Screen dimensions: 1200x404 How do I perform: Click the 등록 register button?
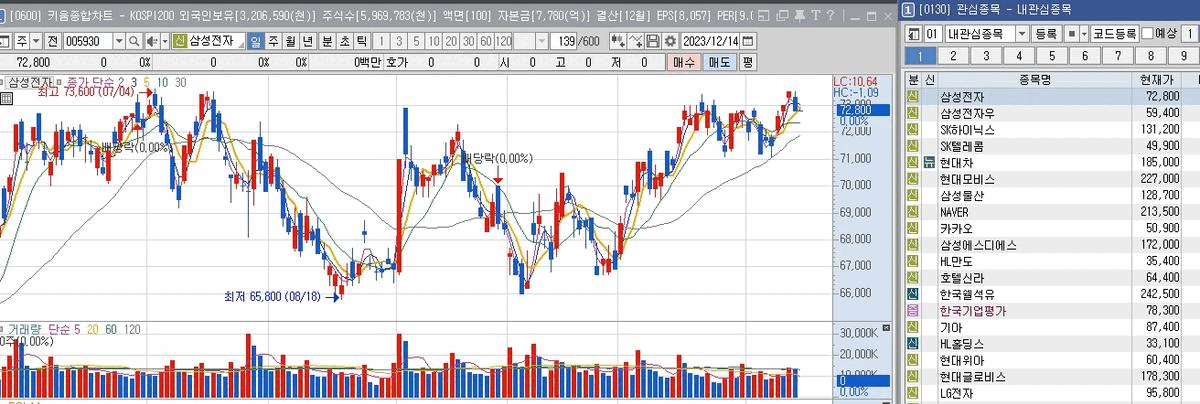coord(1046,34)
